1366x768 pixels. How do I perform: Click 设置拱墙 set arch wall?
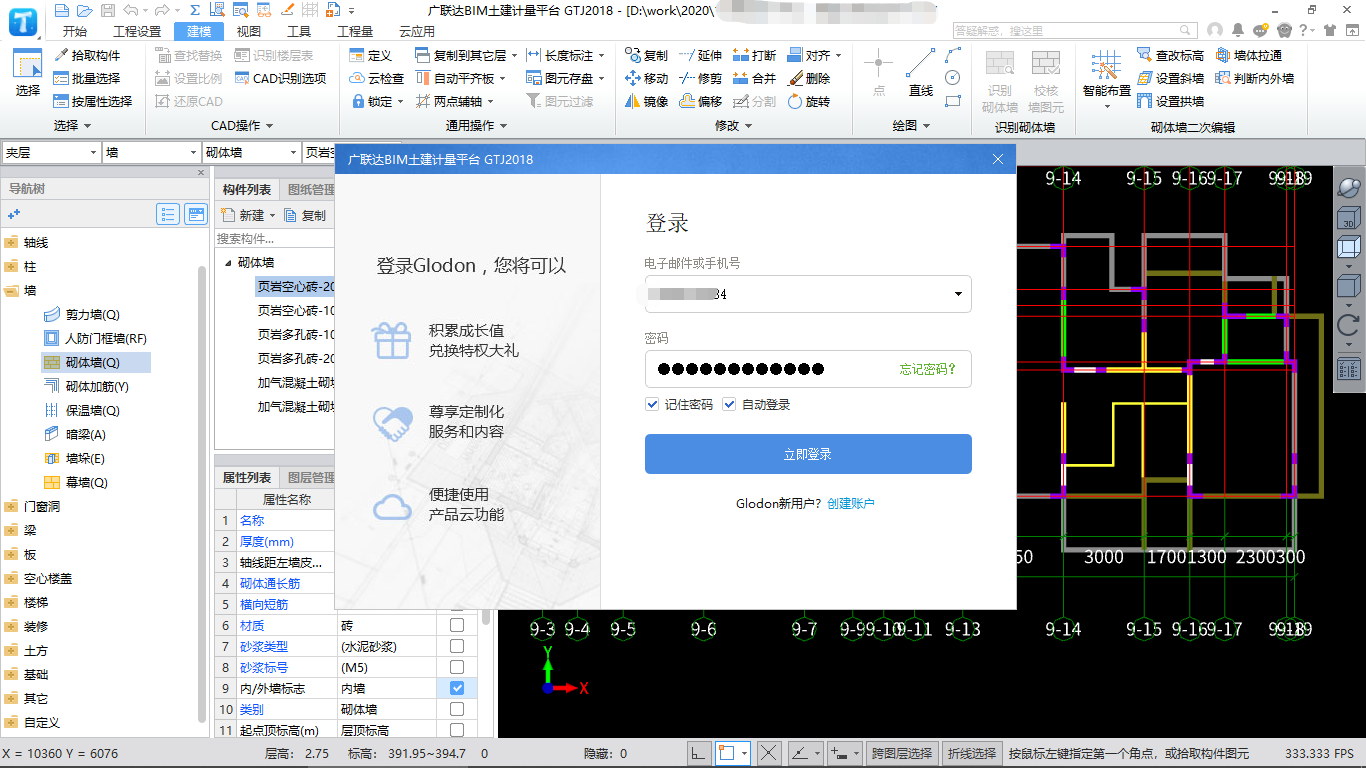(x=1171, y=101)
